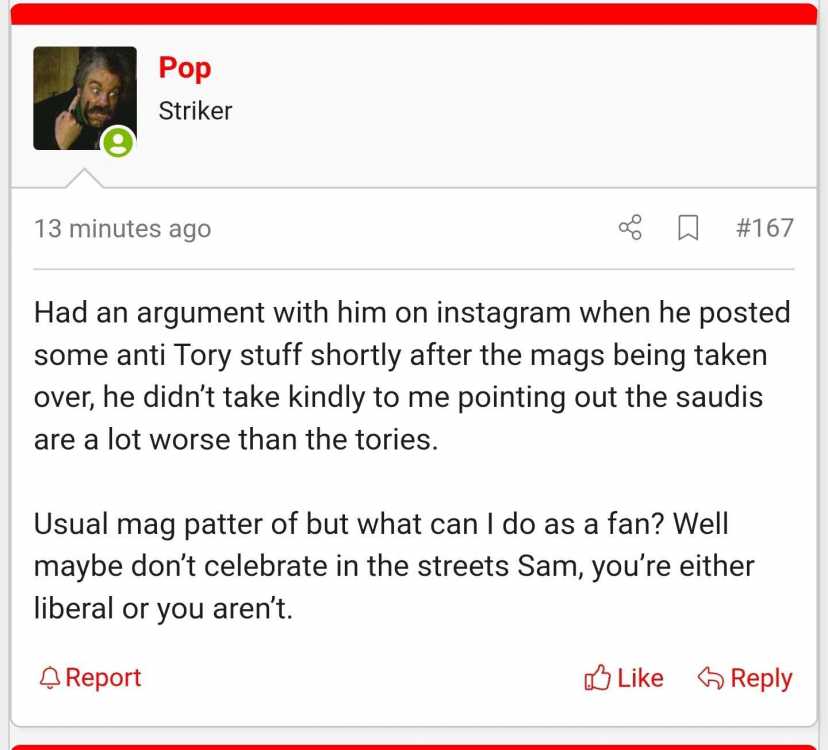Image resolution: width=828 pixels, height=750 pixels.
Task: Click the Striker user title
Action: click(x=195, y=111)
